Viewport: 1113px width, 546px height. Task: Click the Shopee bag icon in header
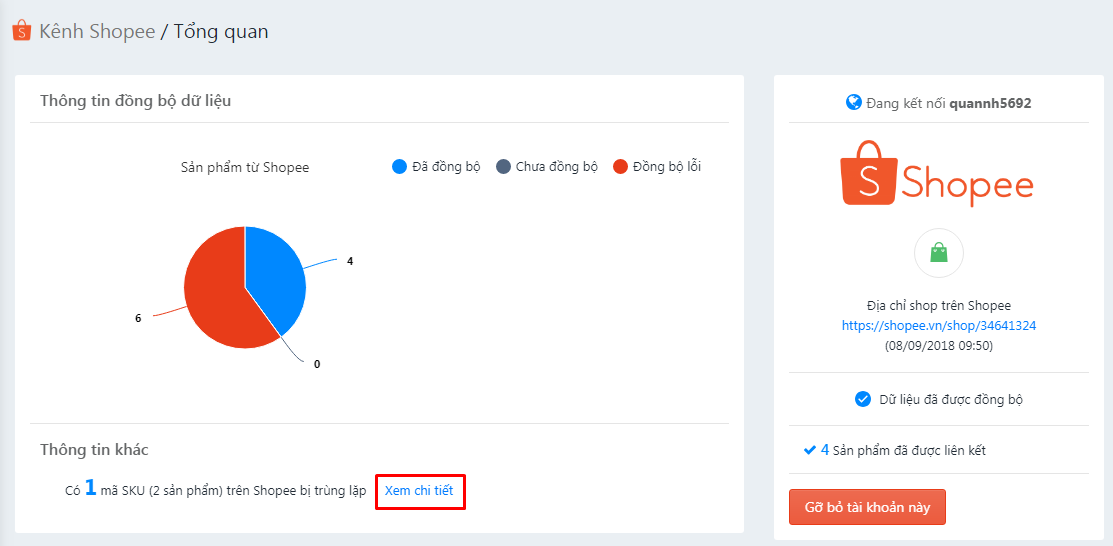(x=21, y=31)
